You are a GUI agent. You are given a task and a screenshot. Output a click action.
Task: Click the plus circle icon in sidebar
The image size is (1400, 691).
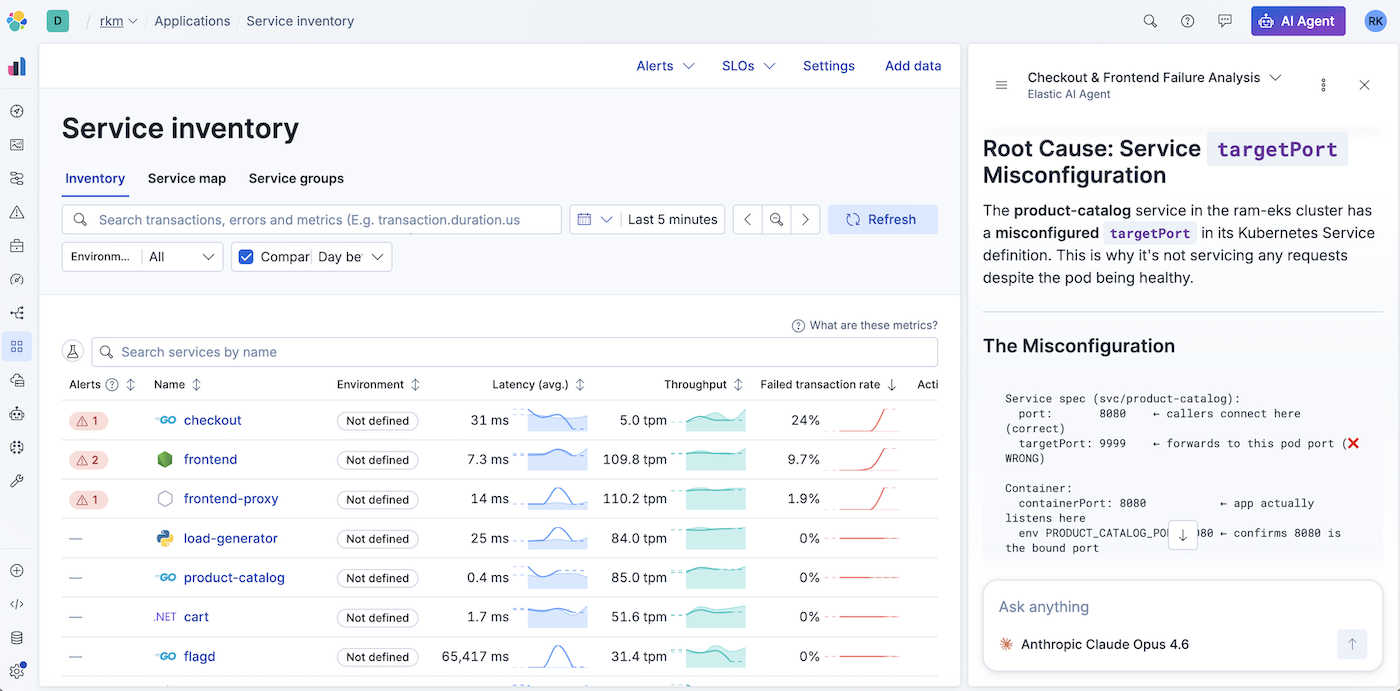pos(17,571)
